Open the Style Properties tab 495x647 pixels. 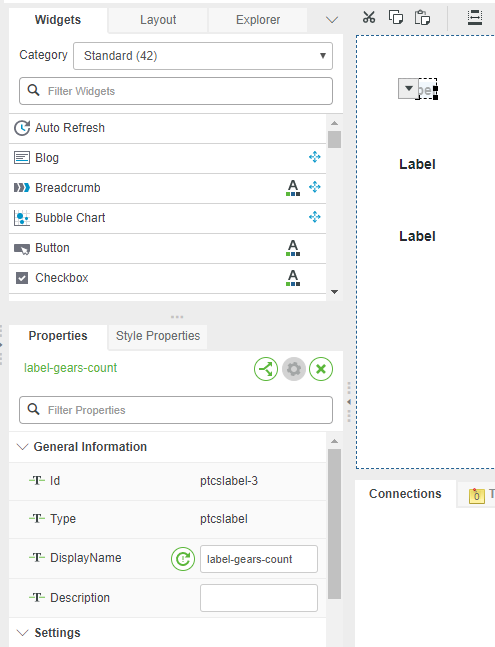158,336
